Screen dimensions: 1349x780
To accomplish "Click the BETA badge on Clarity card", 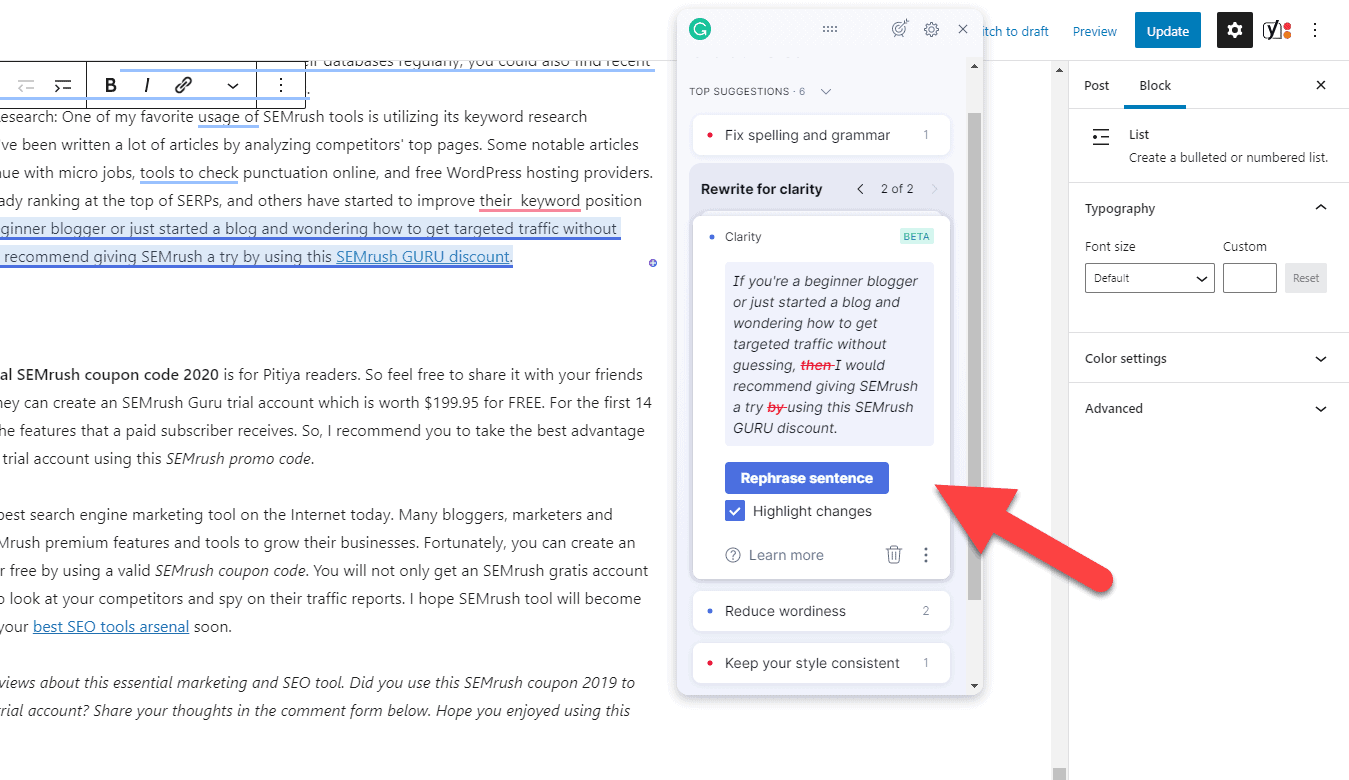I will click(916, 237).
